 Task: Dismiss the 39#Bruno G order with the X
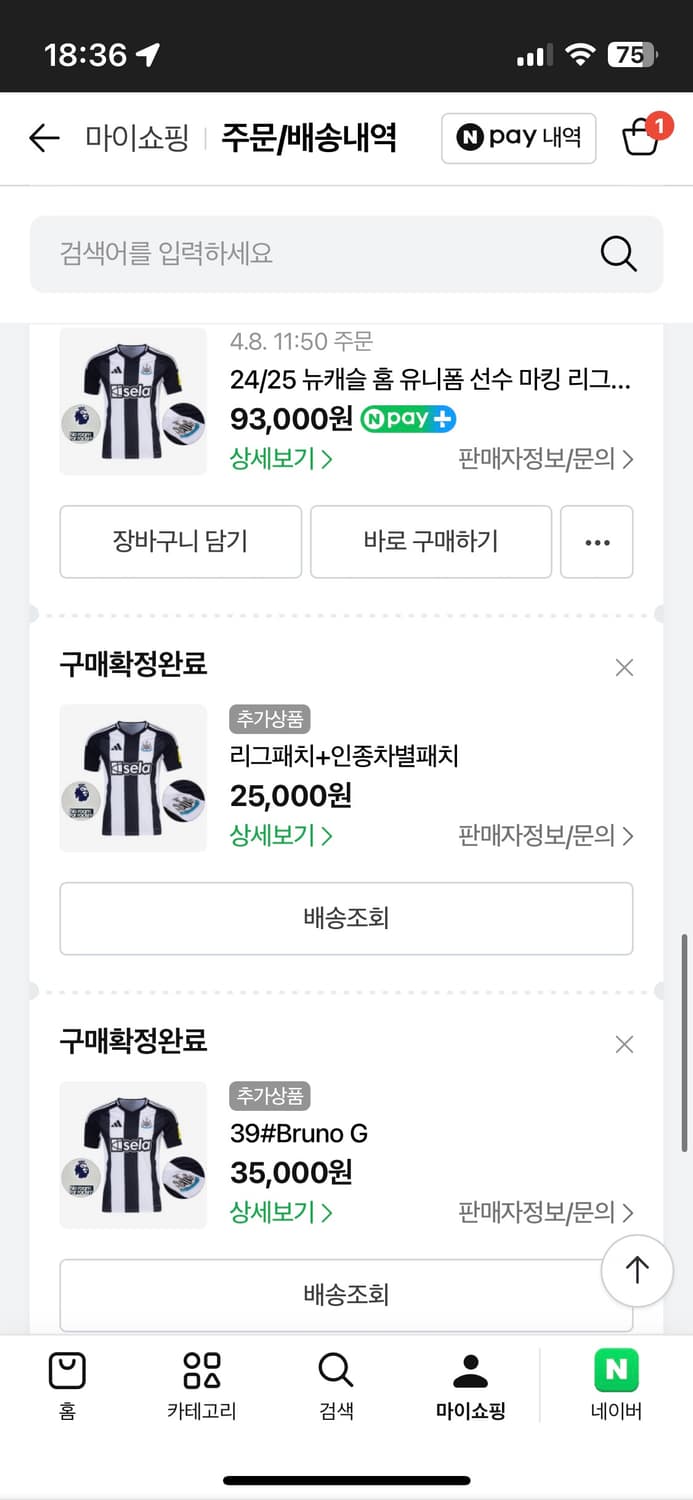tap(624, 1044)
